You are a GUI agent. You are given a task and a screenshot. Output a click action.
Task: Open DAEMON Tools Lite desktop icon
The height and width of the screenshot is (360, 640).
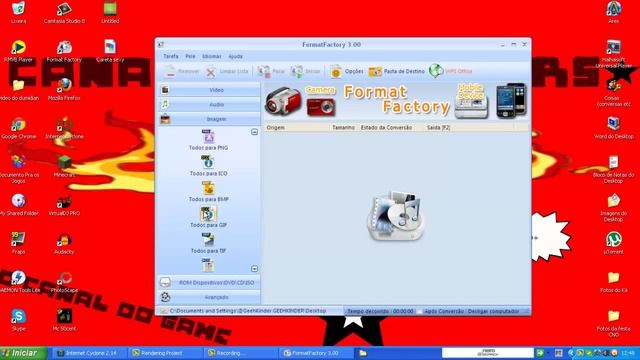(x=18, y=282)
